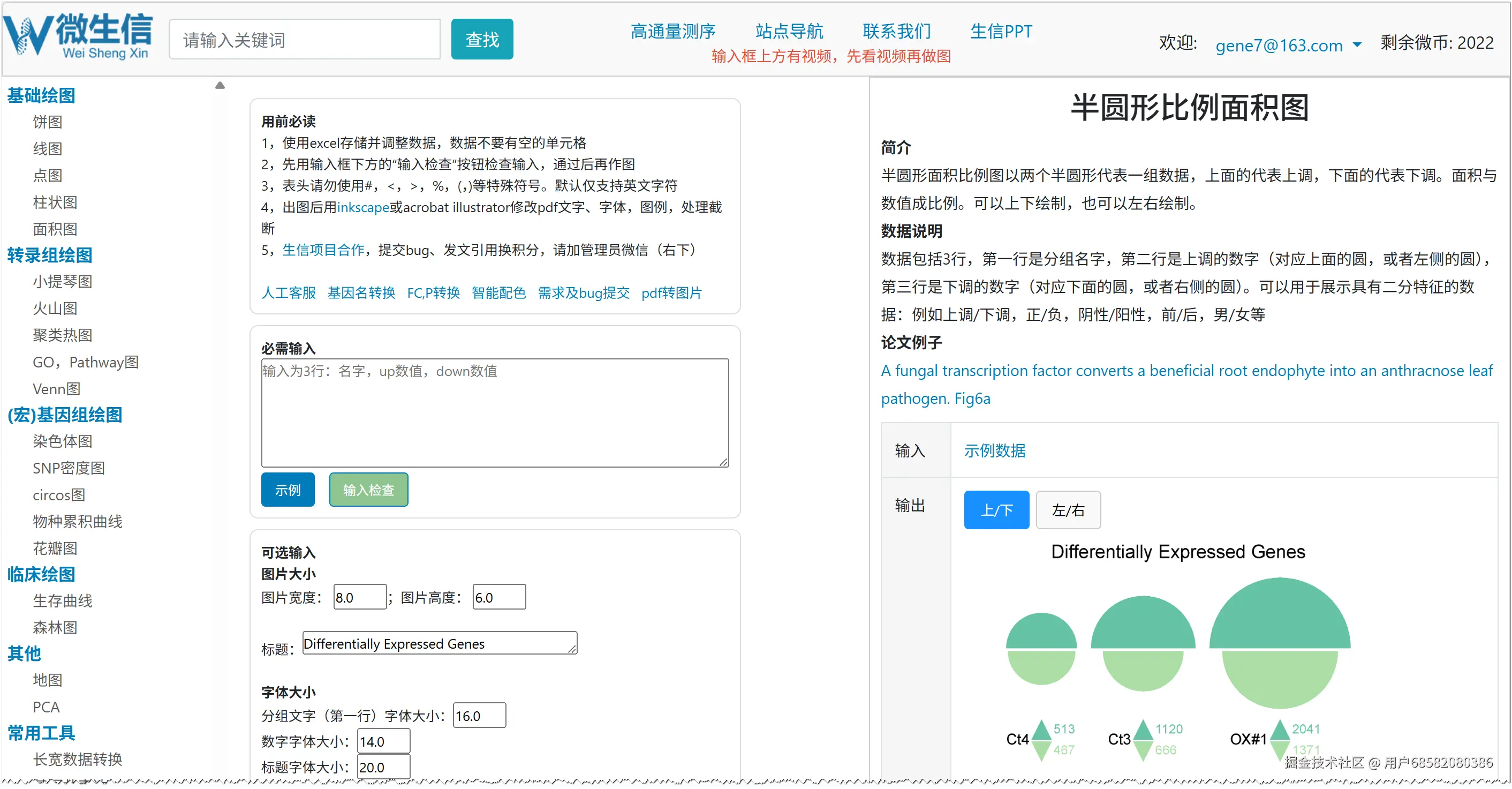
Task: Select 聚类热图 in the sidebar
Action: [62, 335]
